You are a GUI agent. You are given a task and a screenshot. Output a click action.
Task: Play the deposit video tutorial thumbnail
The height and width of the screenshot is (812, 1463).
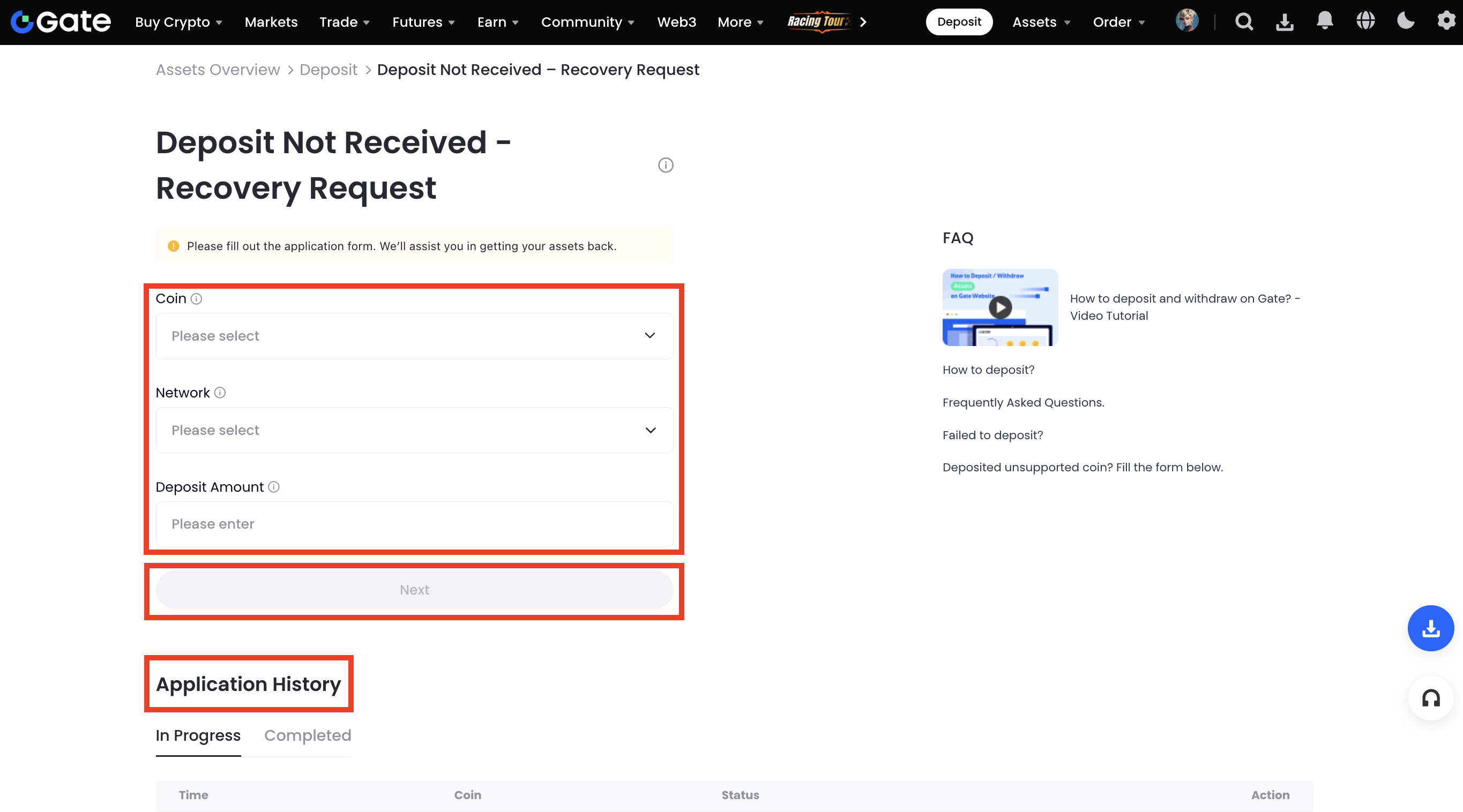click(999, 307)
